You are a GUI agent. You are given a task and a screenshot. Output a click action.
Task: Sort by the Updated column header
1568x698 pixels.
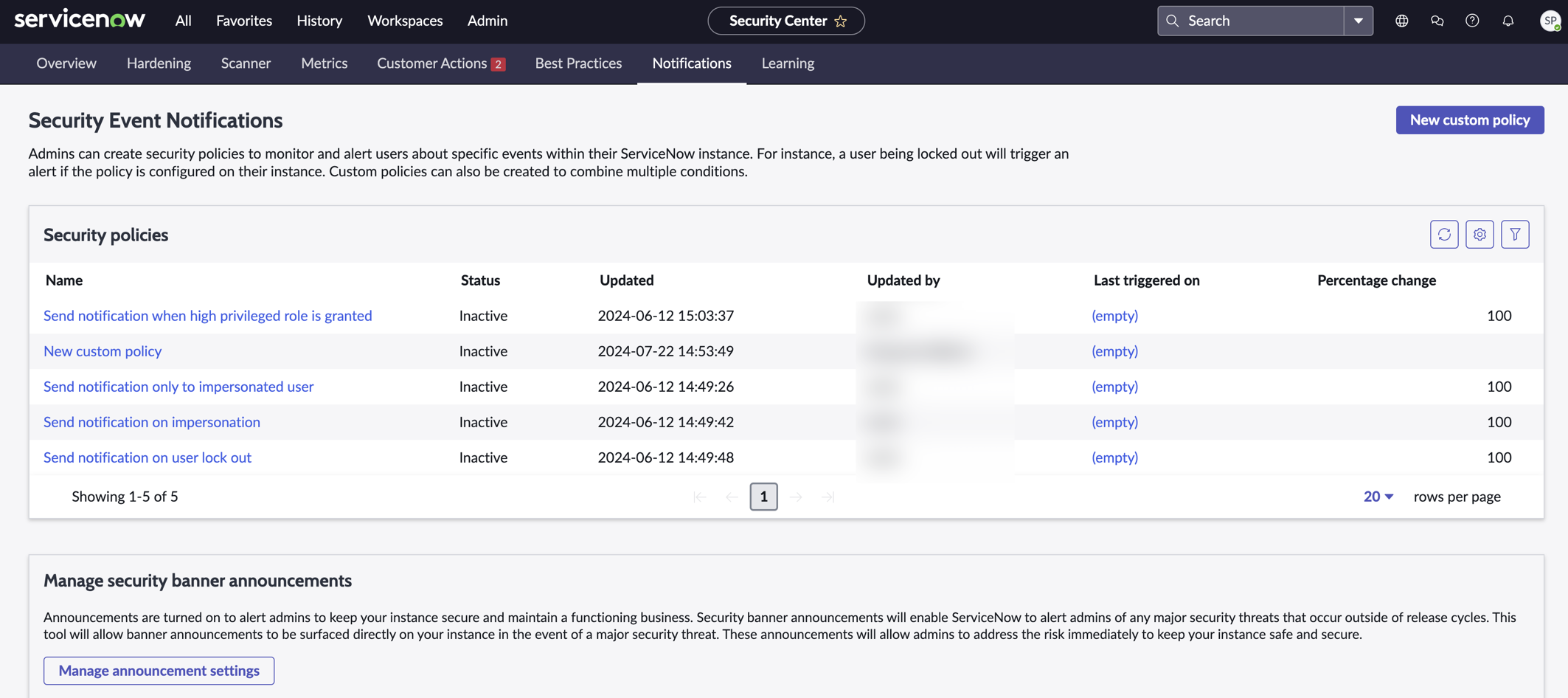click(x=626, y=280)
